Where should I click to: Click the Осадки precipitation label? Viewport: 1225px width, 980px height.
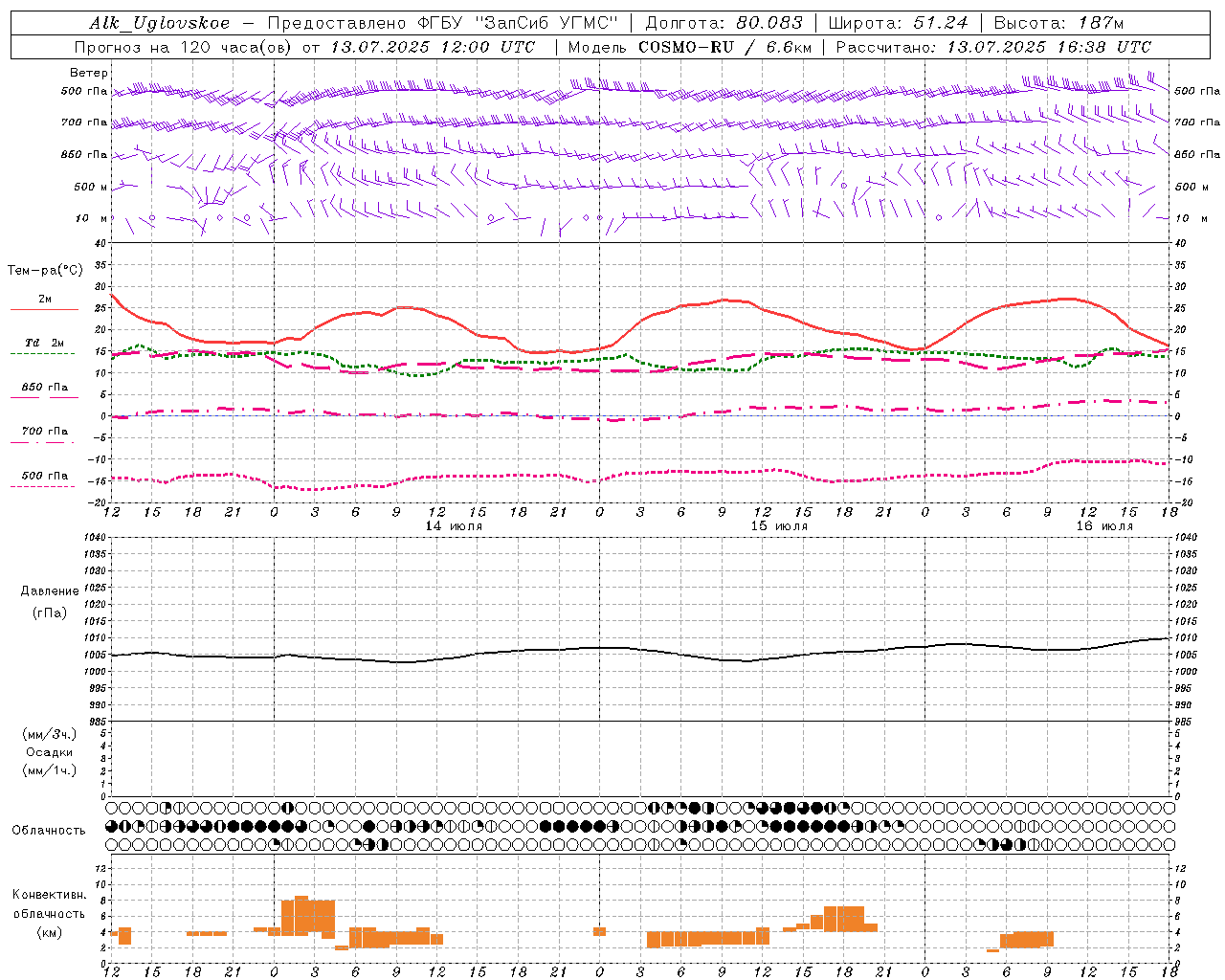49,752
